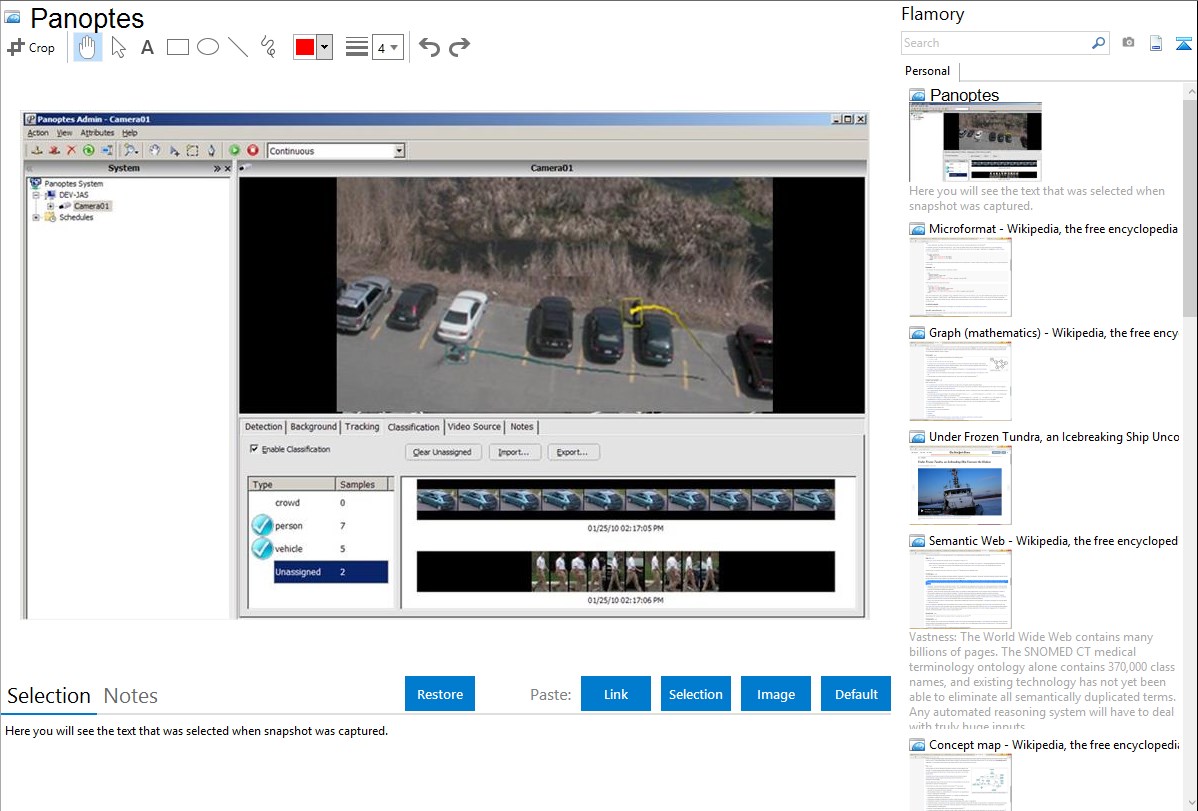This screenshot has height=811, width=1198.
Task: Switch to the Tracking tab
Action: [361, 427]
